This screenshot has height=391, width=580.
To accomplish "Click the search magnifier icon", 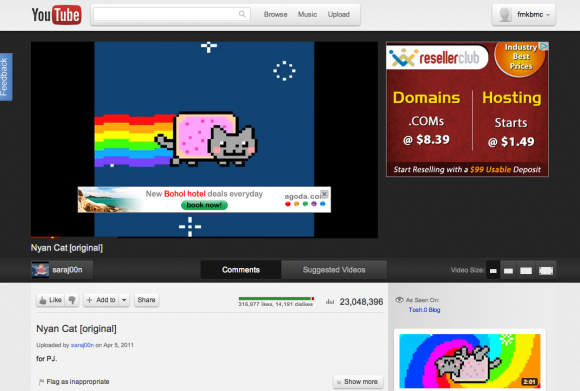I will tap(242, 14).
